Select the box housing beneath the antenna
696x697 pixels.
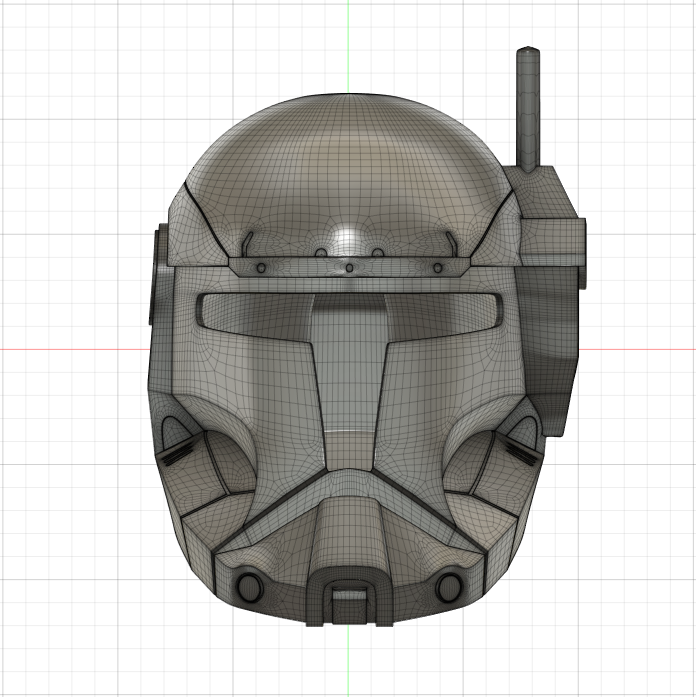point(549,216)
